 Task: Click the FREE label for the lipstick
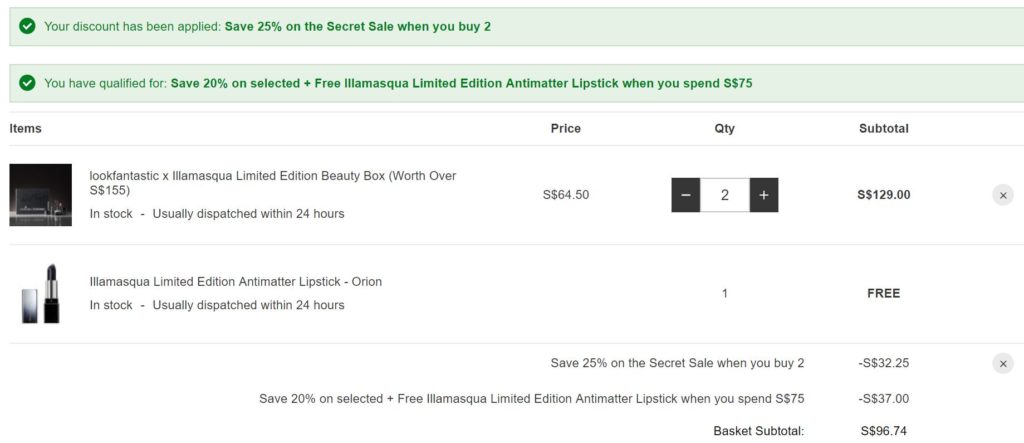[x=883, y=293]
